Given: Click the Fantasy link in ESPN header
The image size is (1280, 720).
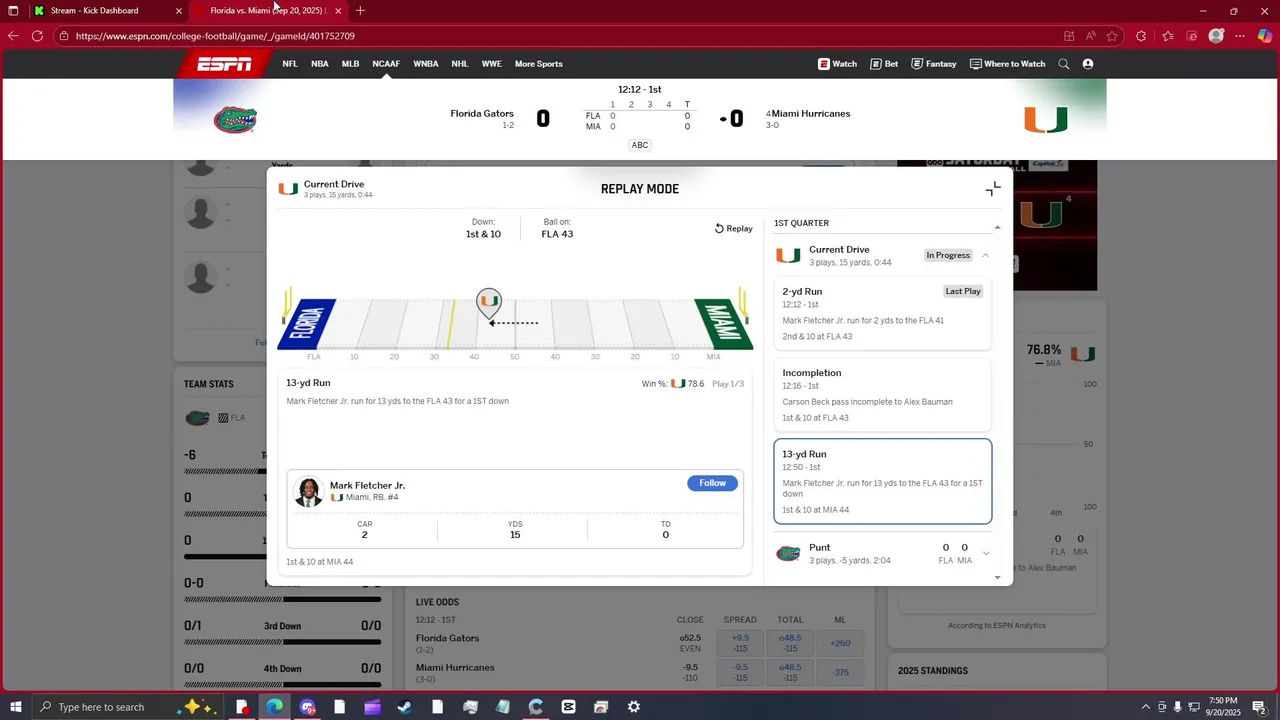Looking at the screenshot, I should pos(933,64).
